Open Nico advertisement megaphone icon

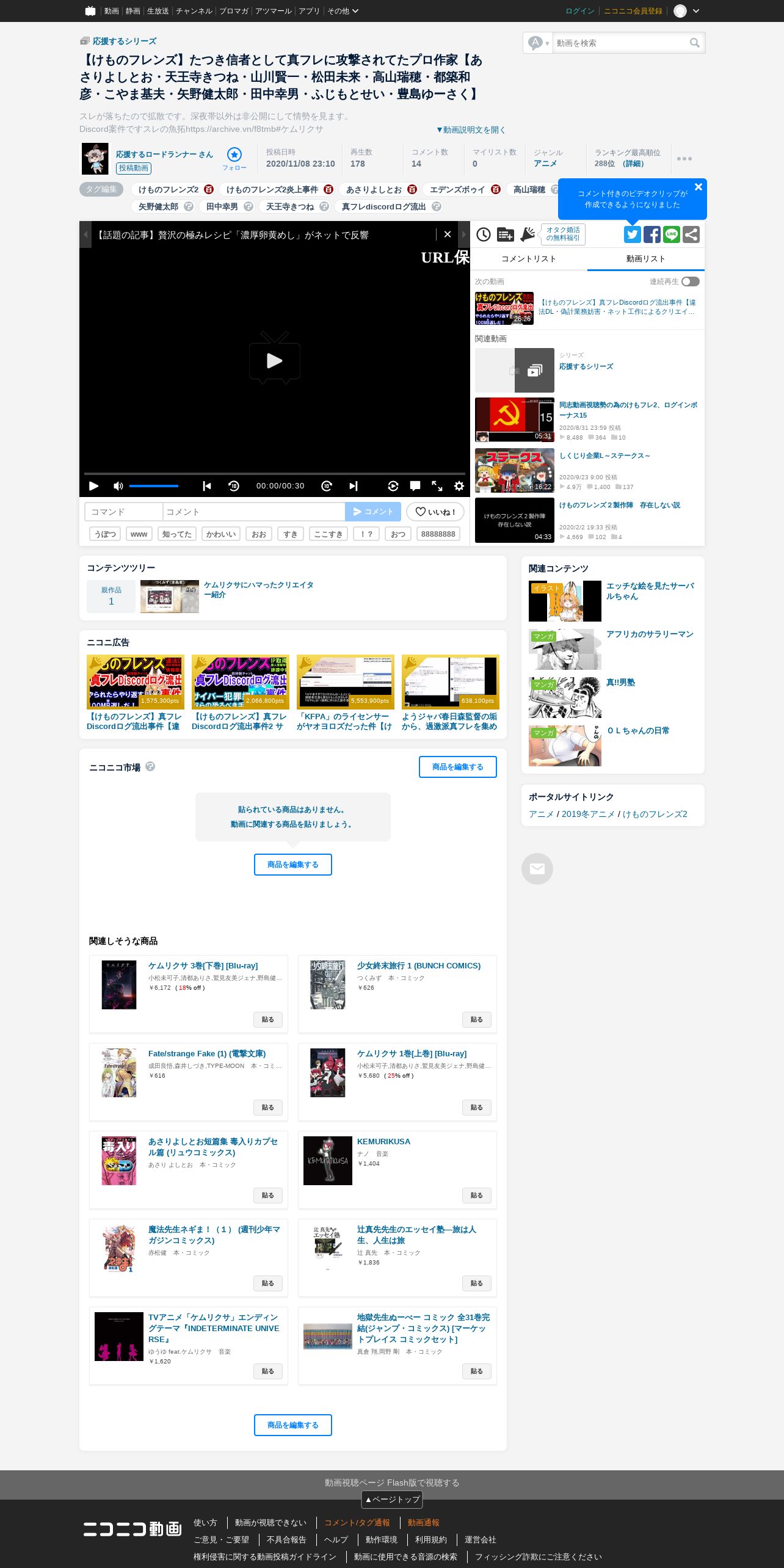point(528,234)
